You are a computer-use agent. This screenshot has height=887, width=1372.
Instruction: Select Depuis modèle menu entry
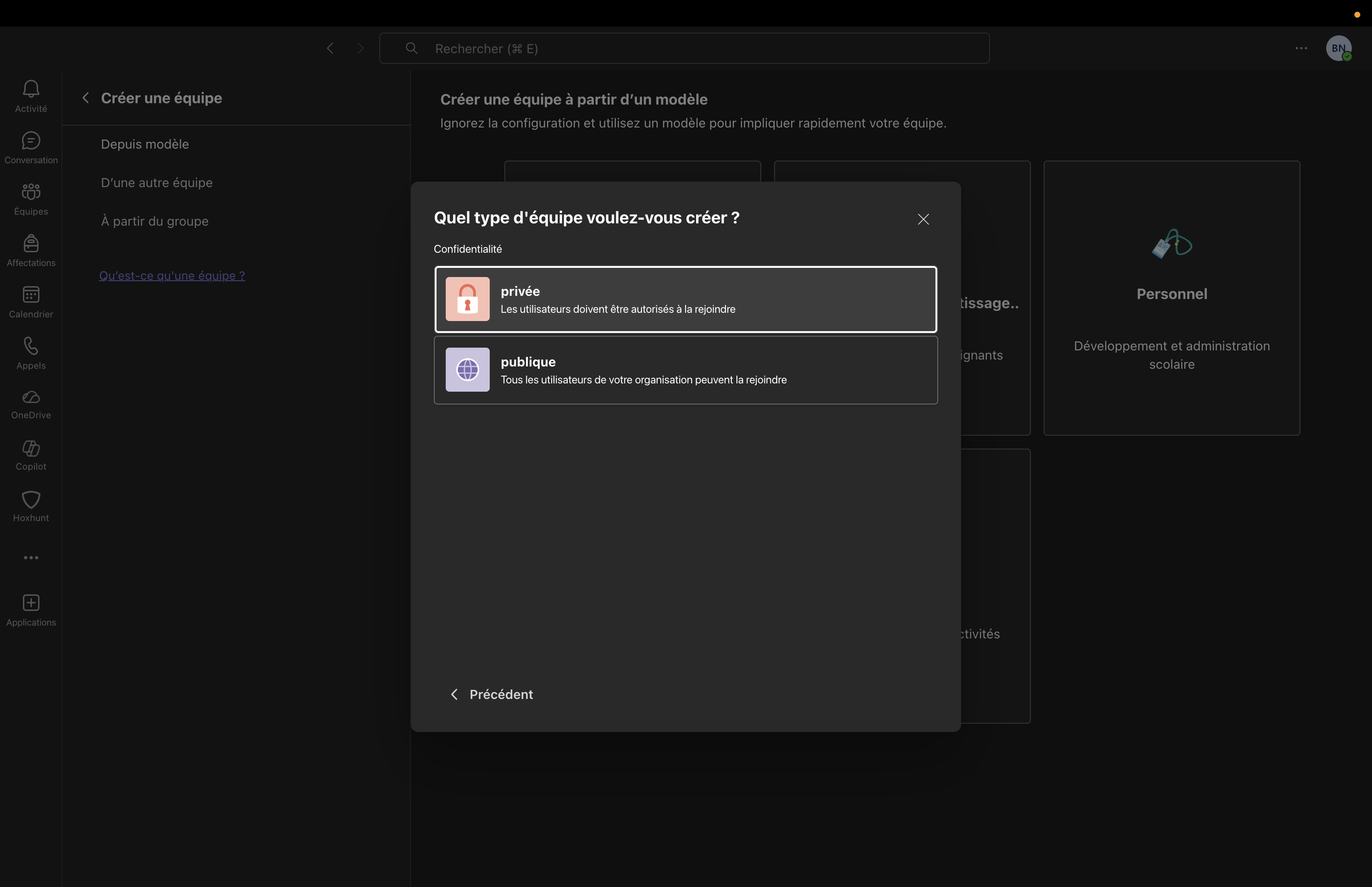(144, 144)
